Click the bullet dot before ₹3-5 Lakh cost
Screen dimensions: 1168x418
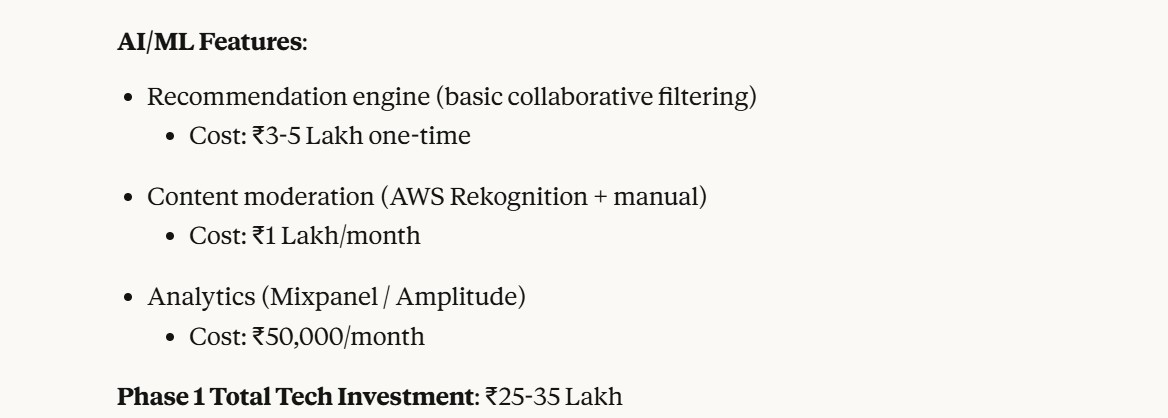coord(171,137)
